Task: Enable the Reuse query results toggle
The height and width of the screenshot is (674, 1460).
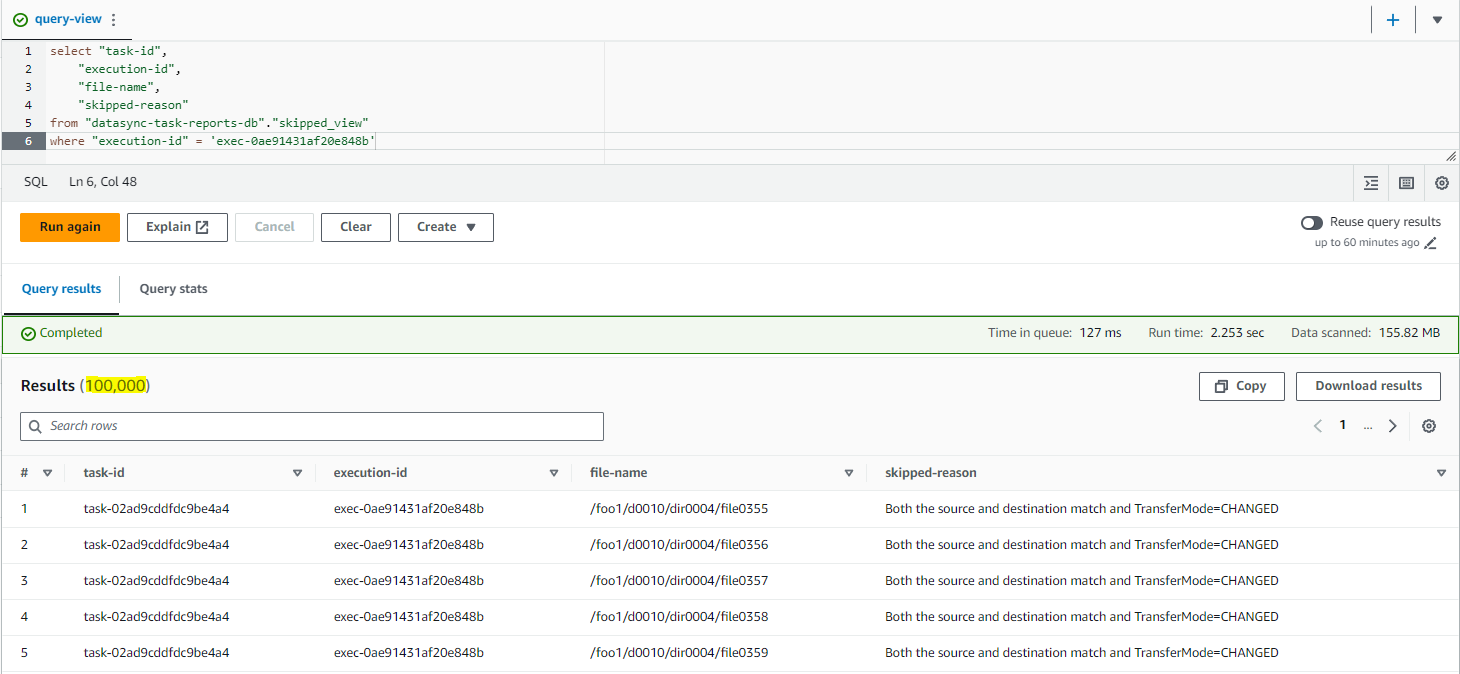Action: 1311,222
